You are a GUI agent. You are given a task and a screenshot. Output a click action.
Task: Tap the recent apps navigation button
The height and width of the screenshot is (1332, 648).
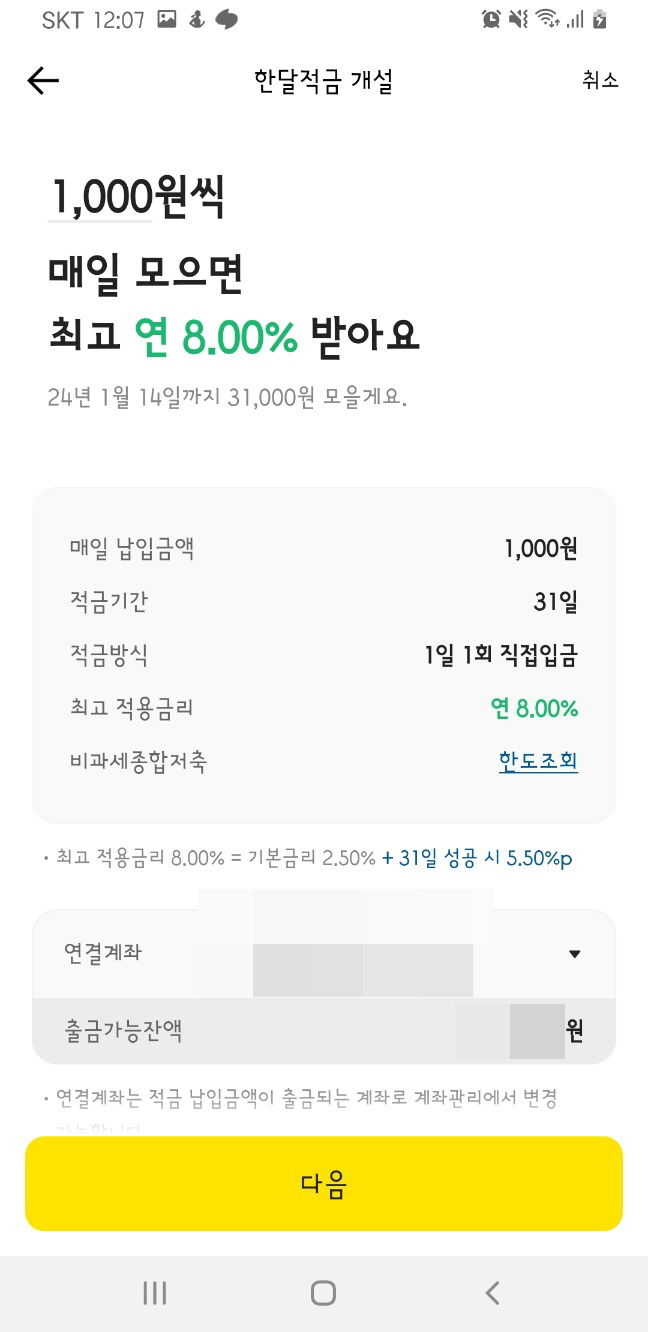(x=155, y=1292)
